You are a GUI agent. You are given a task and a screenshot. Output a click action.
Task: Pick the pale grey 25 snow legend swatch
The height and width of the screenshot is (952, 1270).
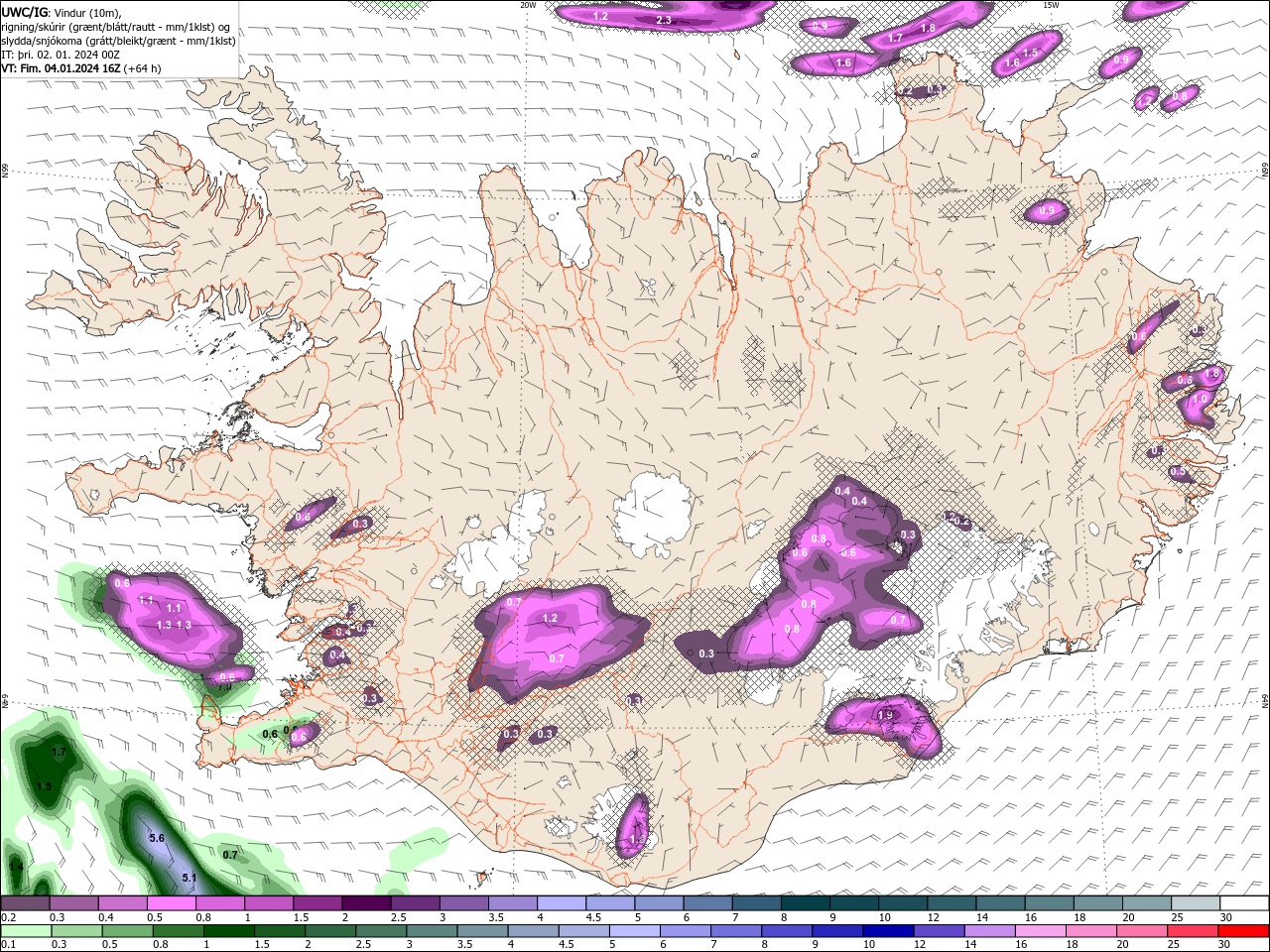point(1197,903)
